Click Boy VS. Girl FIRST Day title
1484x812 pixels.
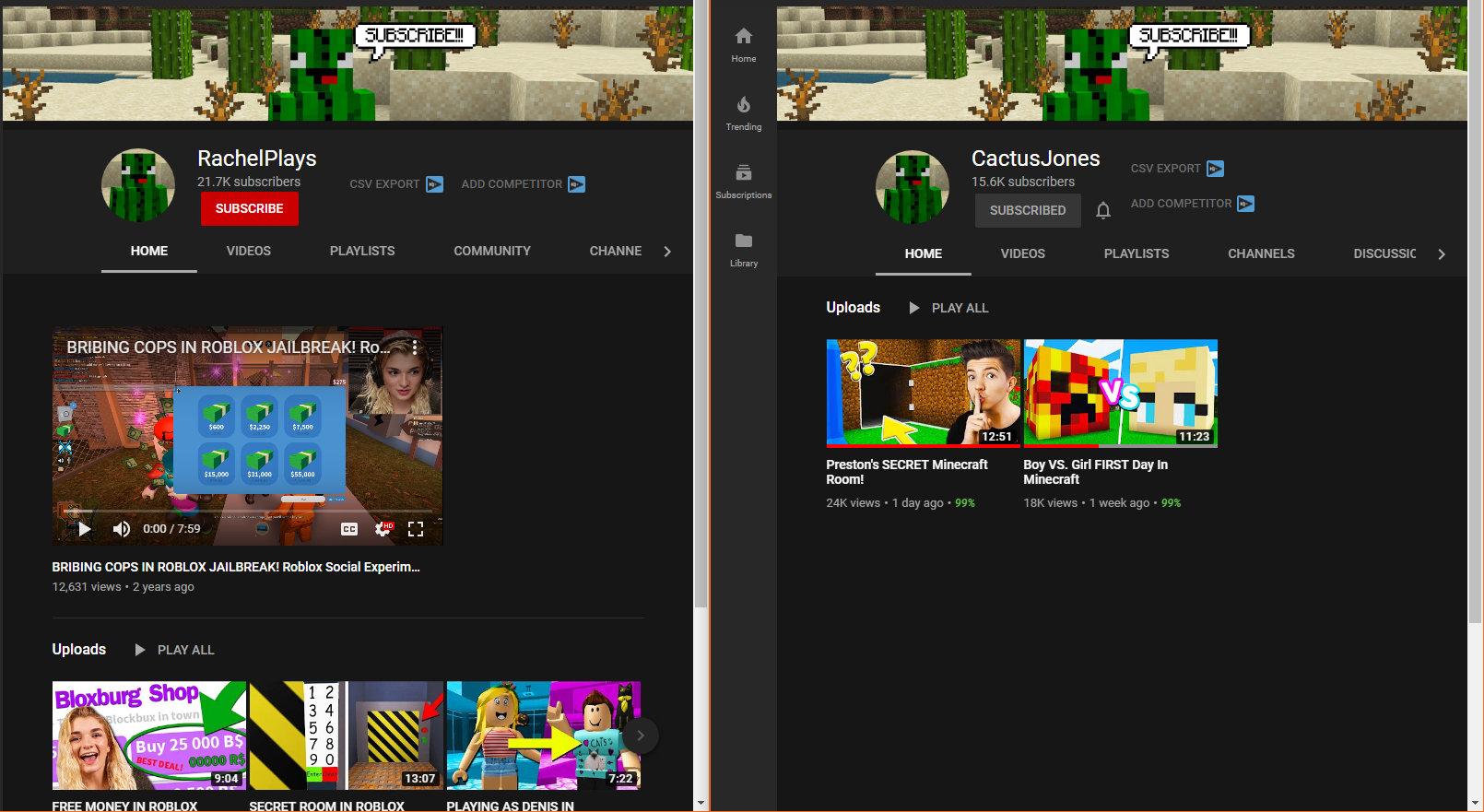pos(1096,472)
